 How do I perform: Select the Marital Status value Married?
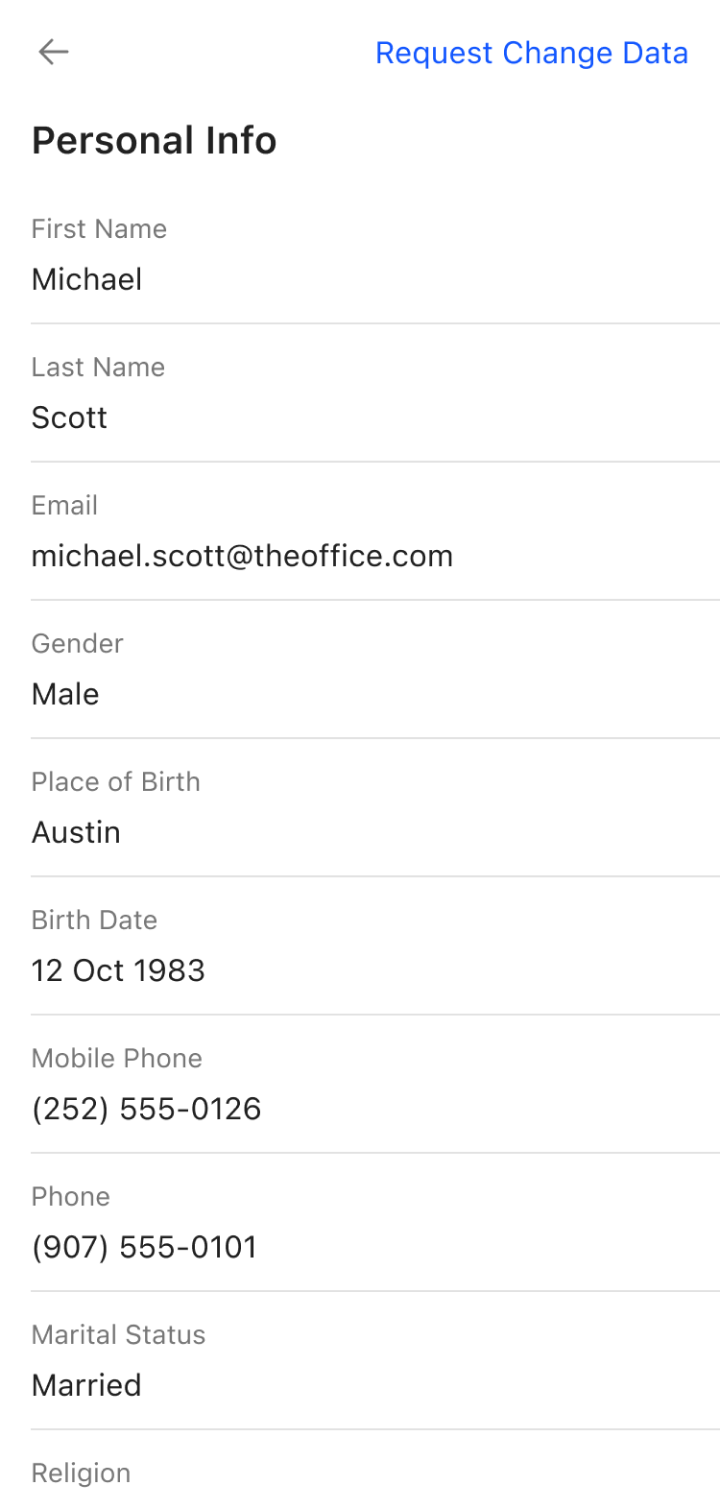coord(86,1385)
